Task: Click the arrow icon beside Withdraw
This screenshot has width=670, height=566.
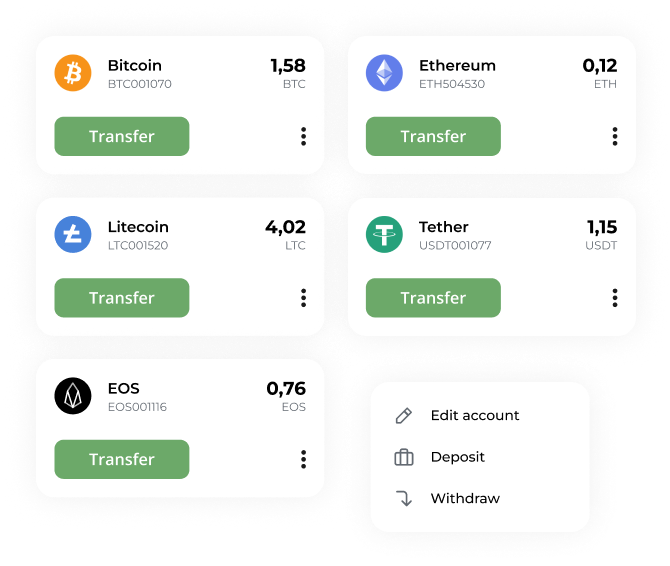Action: 404,498
